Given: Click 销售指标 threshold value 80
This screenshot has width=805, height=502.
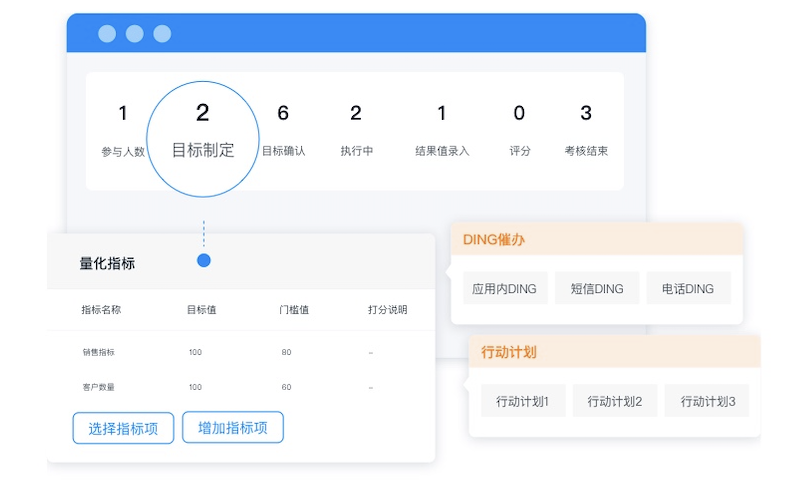Looking at the screenshot, I should [286, 352].
